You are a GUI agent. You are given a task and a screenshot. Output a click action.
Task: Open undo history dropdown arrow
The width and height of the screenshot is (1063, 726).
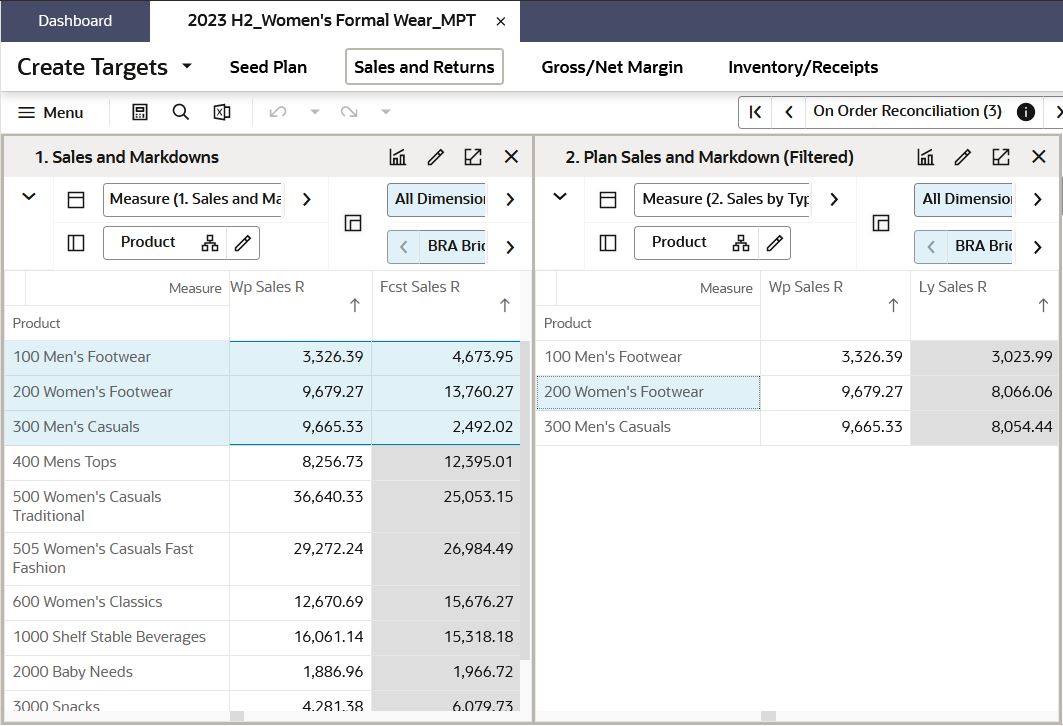pos(315,112)
